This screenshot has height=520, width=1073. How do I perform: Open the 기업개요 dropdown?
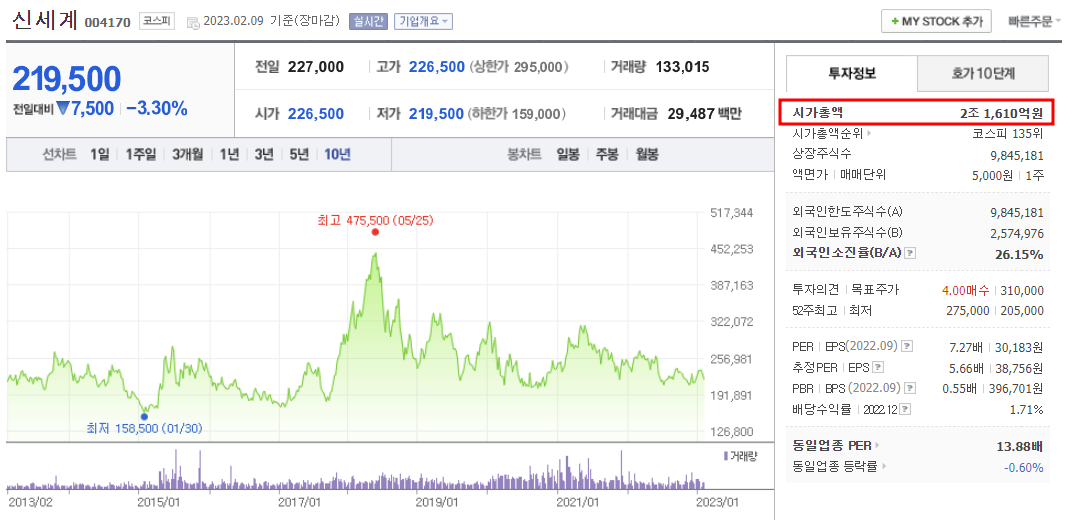(x=423, y=22)
